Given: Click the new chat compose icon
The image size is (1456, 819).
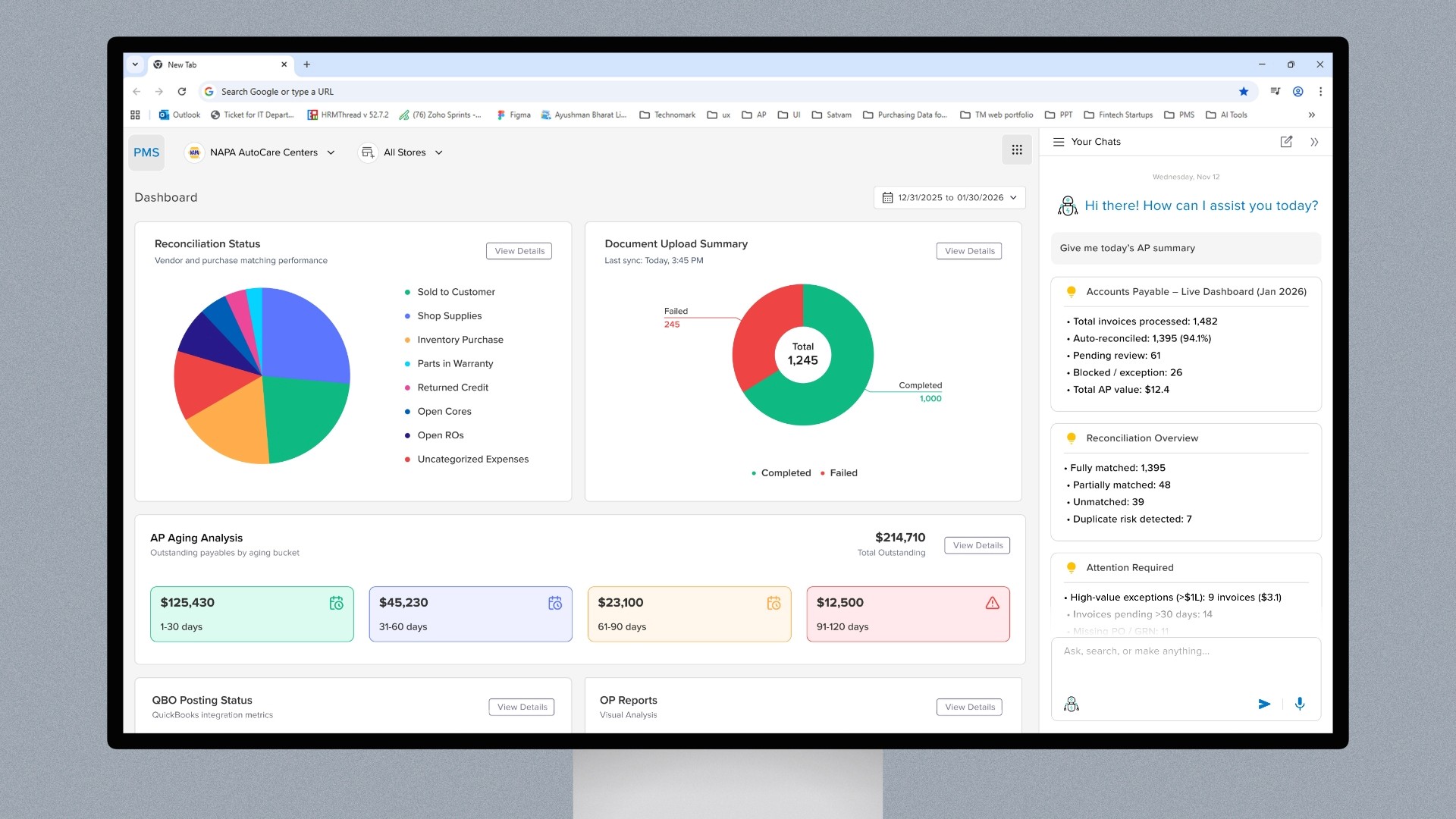Looking at the screenshot, I should pyautogui.click(x=1286, y=142).
